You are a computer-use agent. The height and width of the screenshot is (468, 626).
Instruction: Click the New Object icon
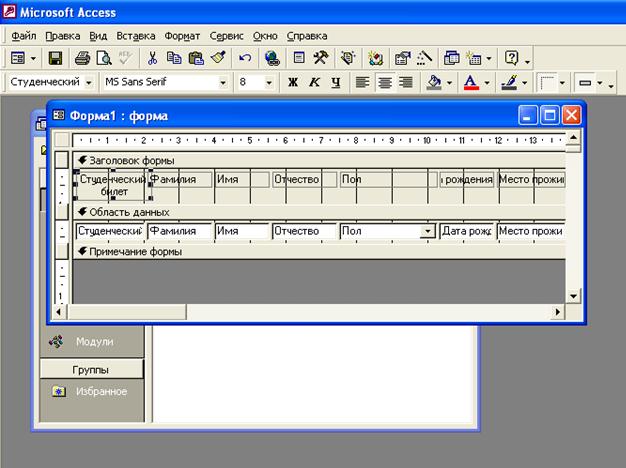tap(473, 58)
